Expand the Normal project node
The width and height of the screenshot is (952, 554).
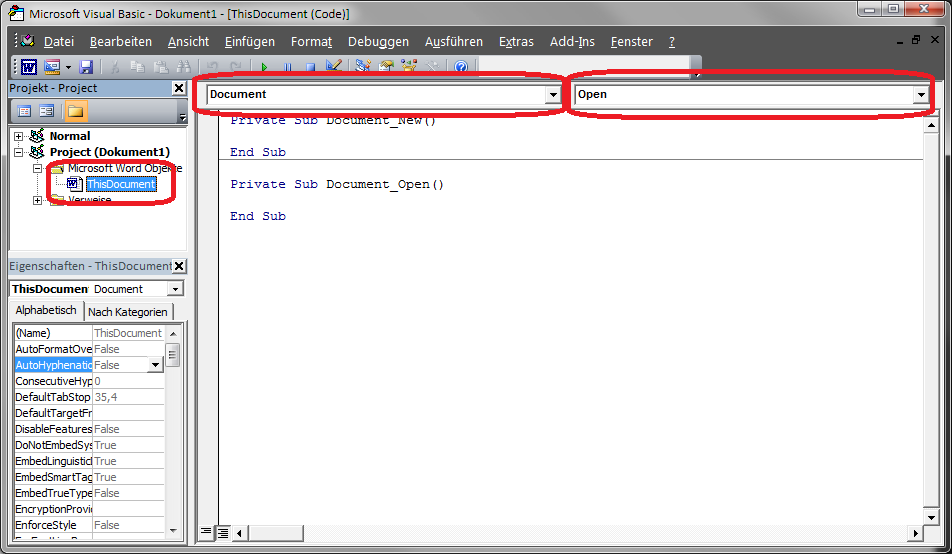[18, 136]
